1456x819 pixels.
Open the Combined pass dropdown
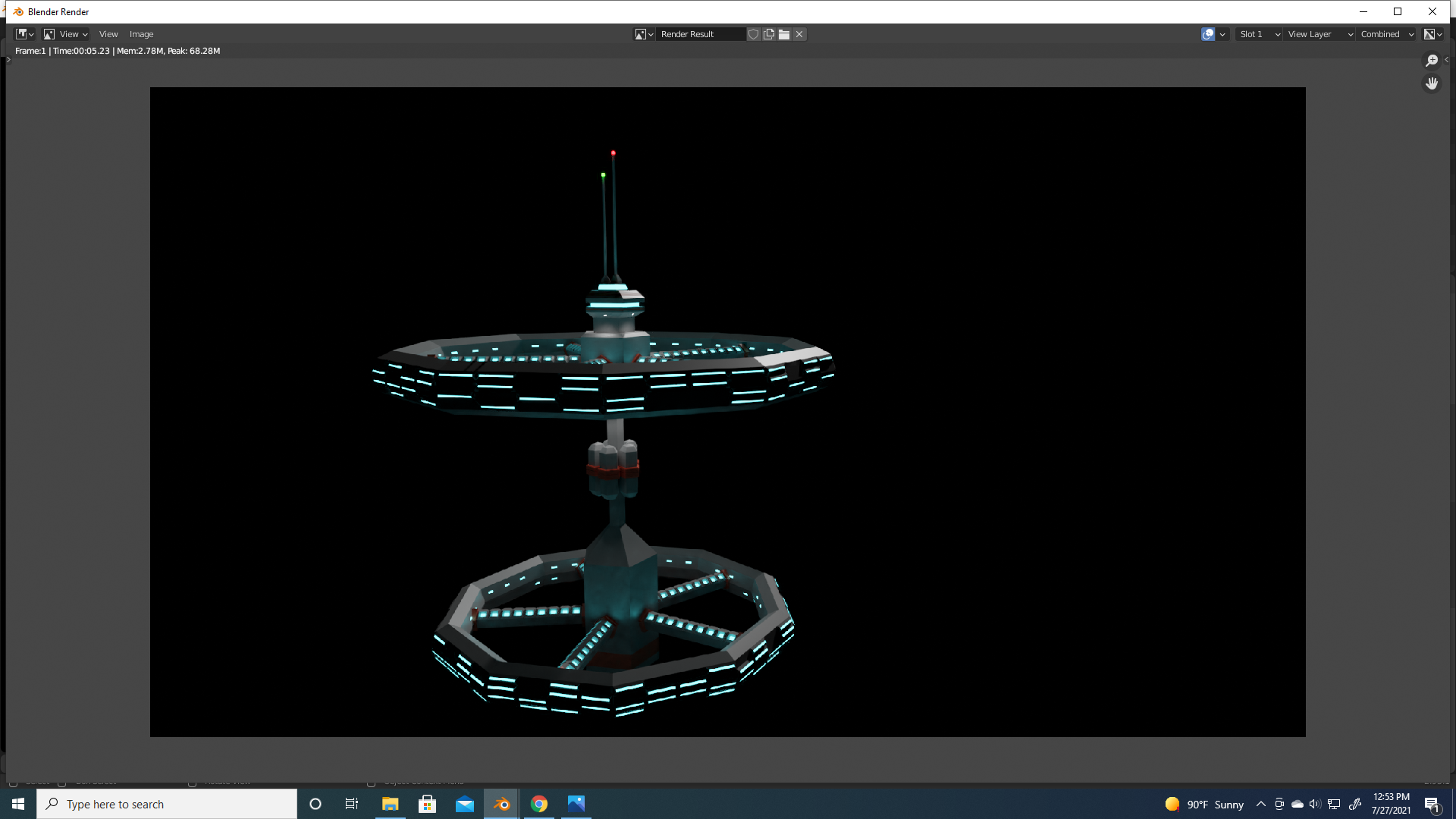pyautogui.click(x=1386, y=34)
